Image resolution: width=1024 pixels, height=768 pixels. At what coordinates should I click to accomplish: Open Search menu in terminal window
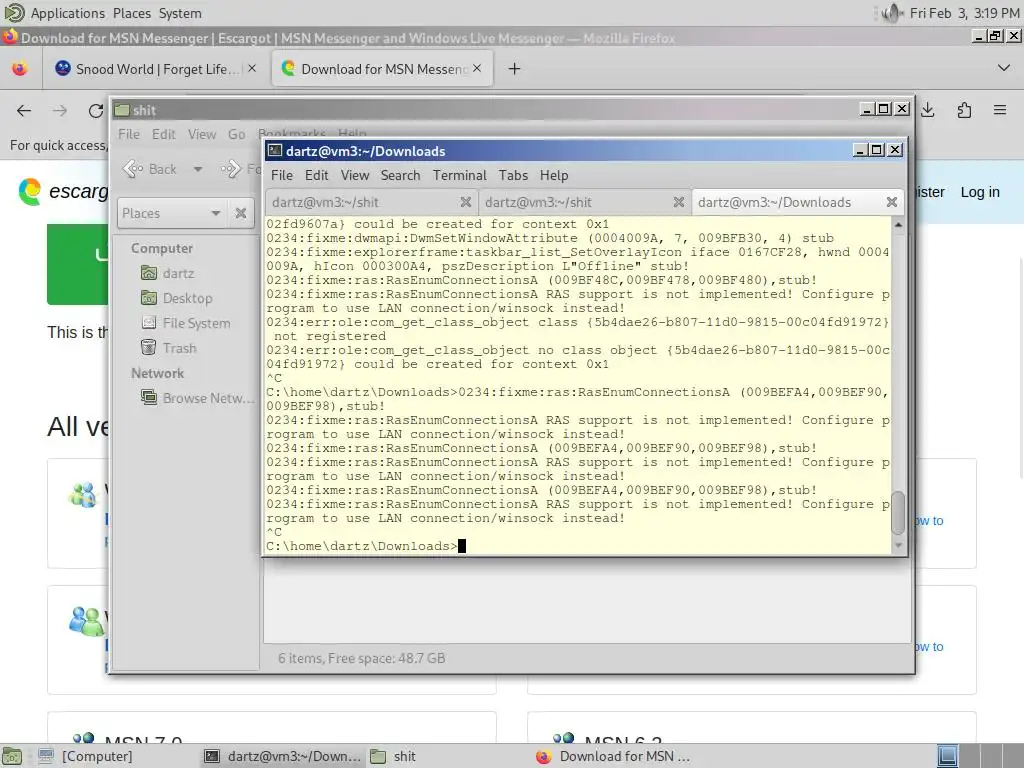tap(400, 175)
